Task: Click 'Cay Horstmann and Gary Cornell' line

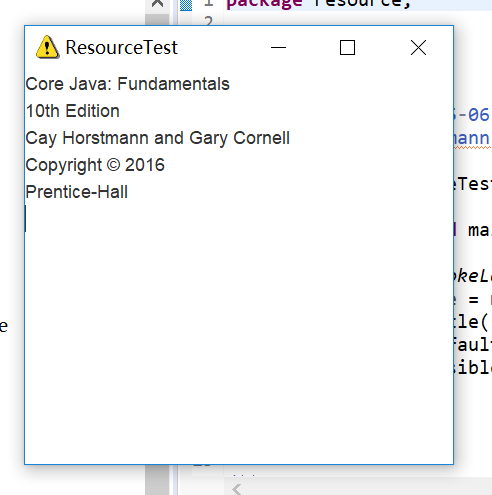Action: coord(158,138)
